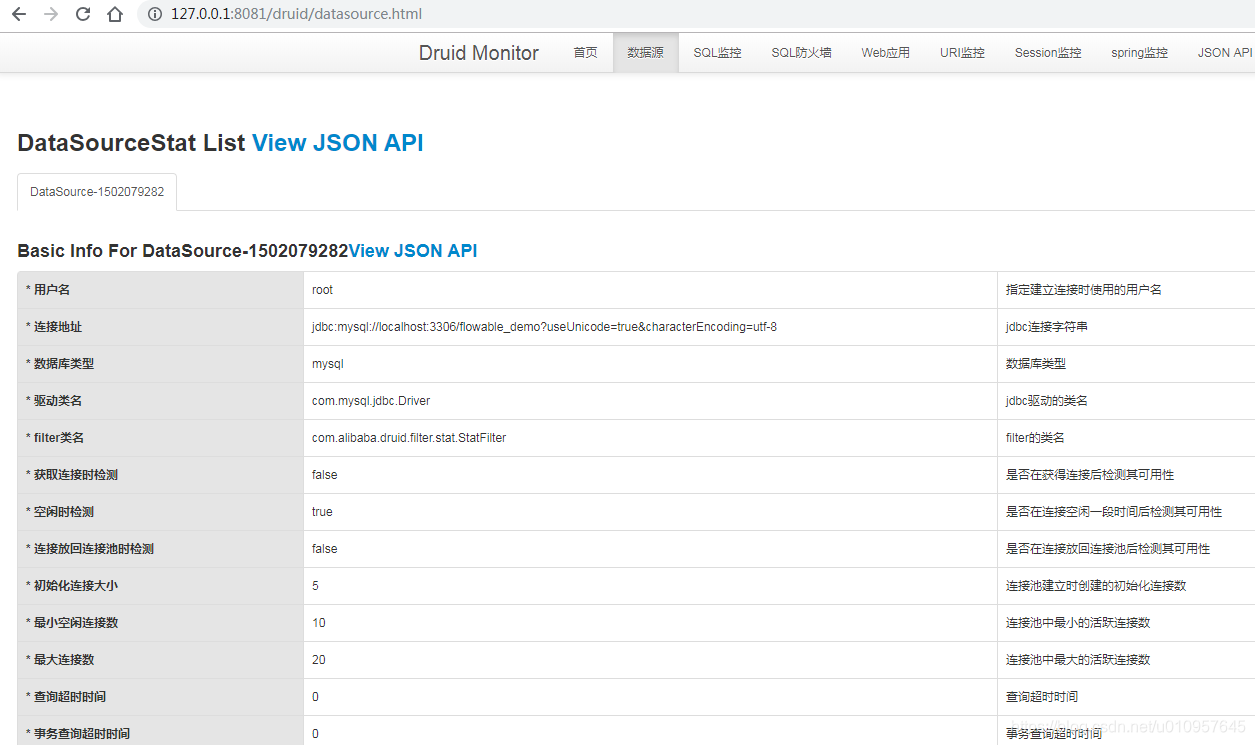1255x745 pixels.
Task: Select the 空闲时检测 row label
Action: (60, 512)
